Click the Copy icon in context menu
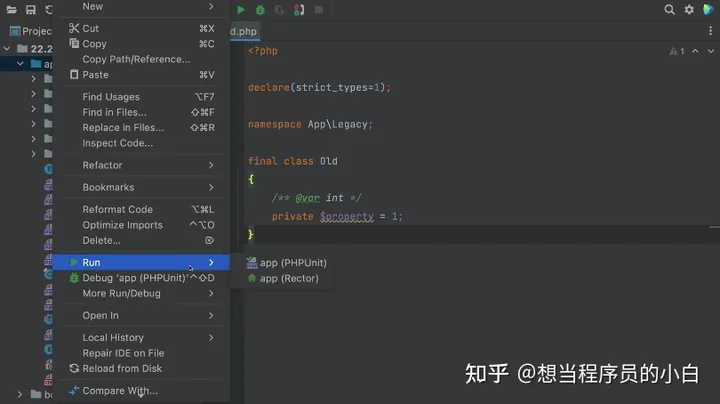 tap(74, 43)
